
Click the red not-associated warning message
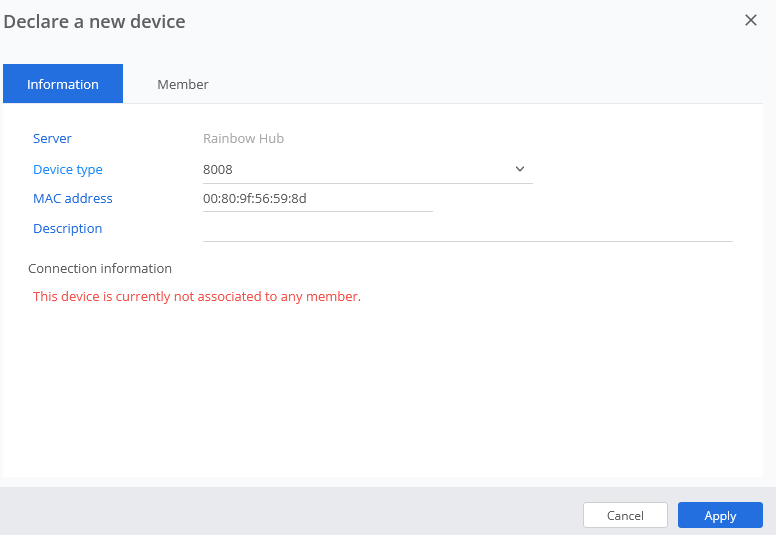(196, 297)
